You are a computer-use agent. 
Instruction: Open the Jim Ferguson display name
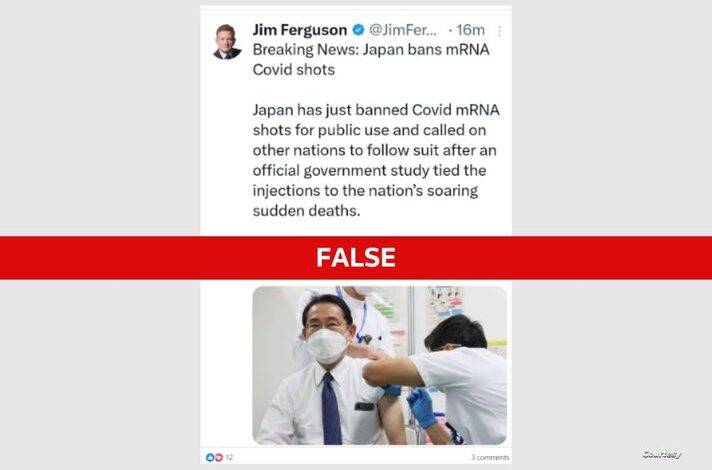click(300, 30)
